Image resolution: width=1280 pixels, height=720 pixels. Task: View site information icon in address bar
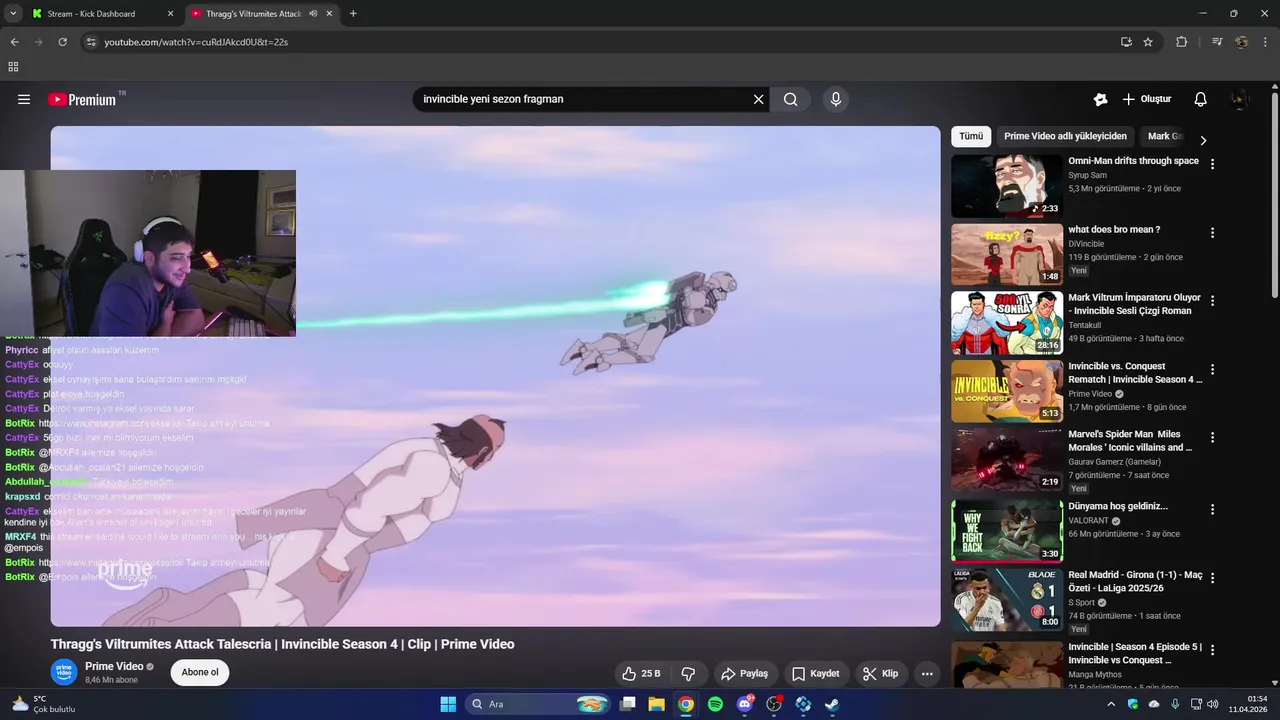(x=91, y=42)
